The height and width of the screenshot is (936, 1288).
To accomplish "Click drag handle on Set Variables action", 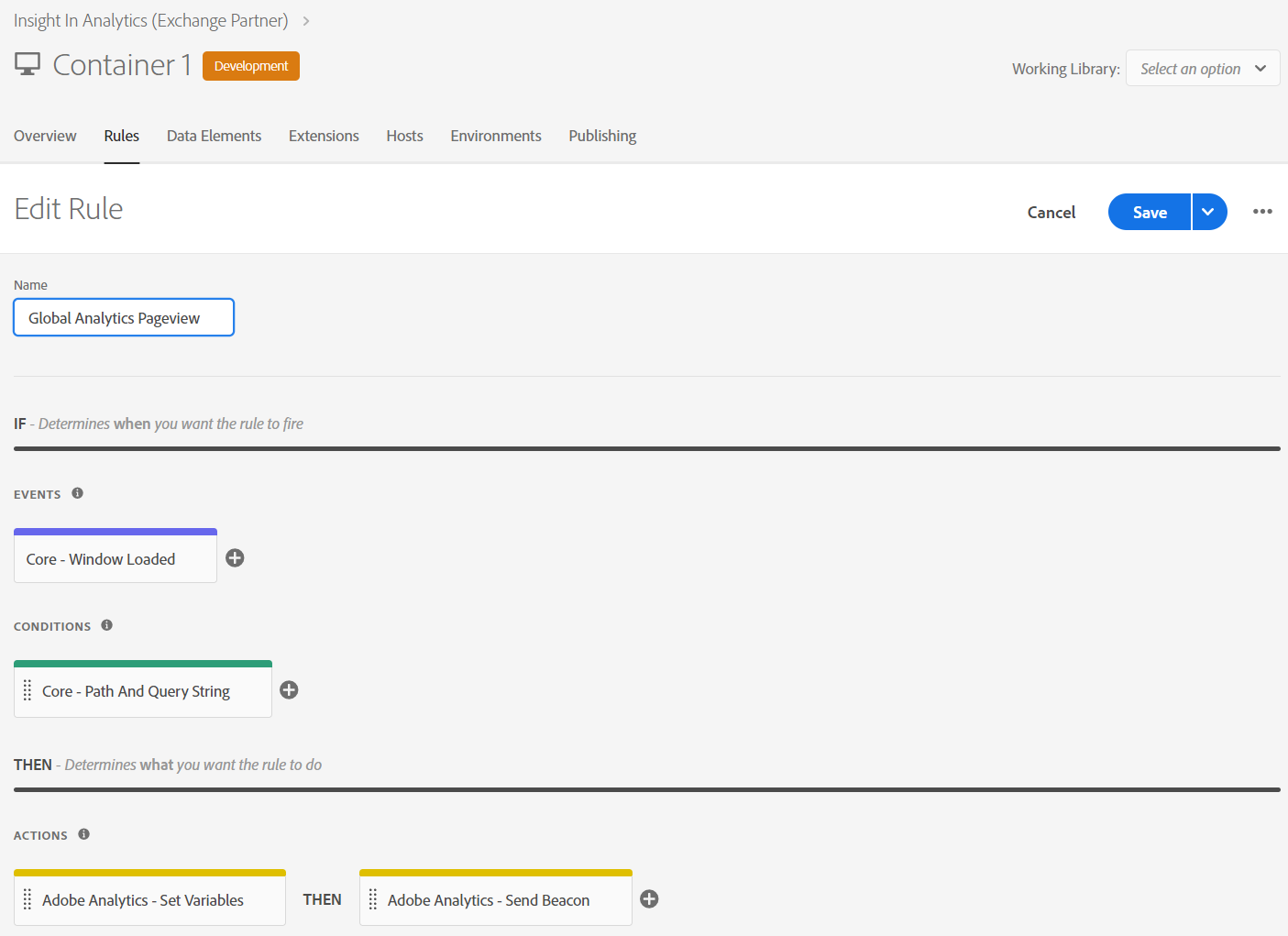I will click(28, 899).
